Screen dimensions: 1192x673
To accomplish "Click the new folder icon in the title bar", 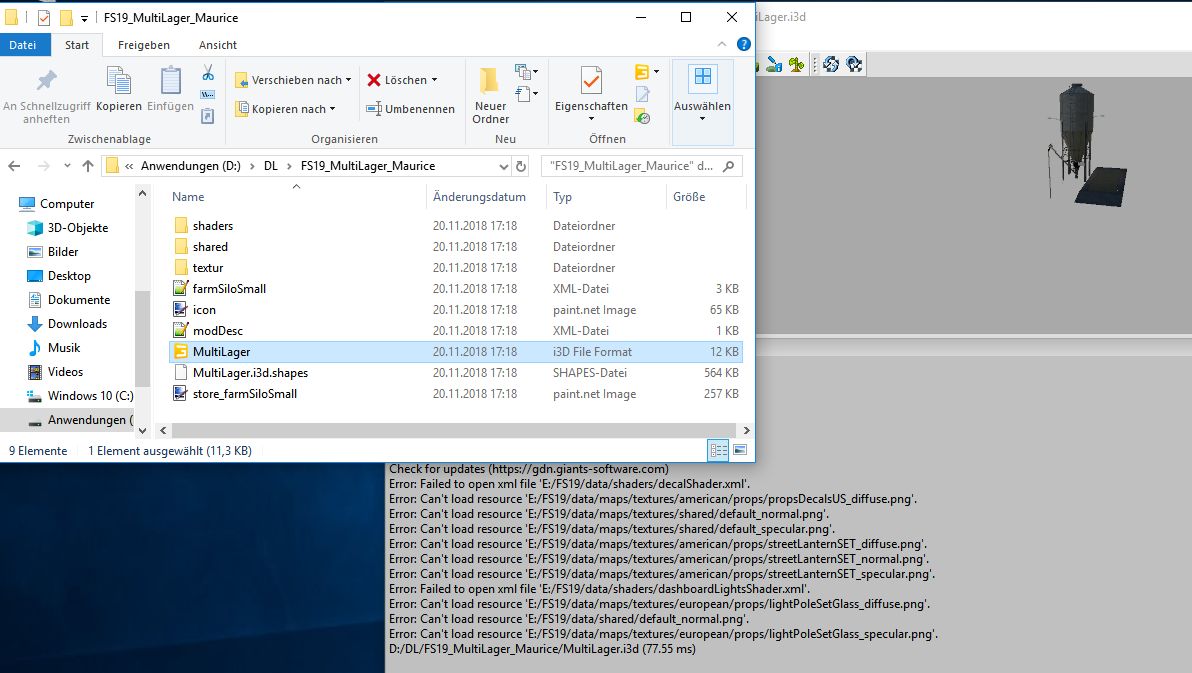I will coord(66,17).
